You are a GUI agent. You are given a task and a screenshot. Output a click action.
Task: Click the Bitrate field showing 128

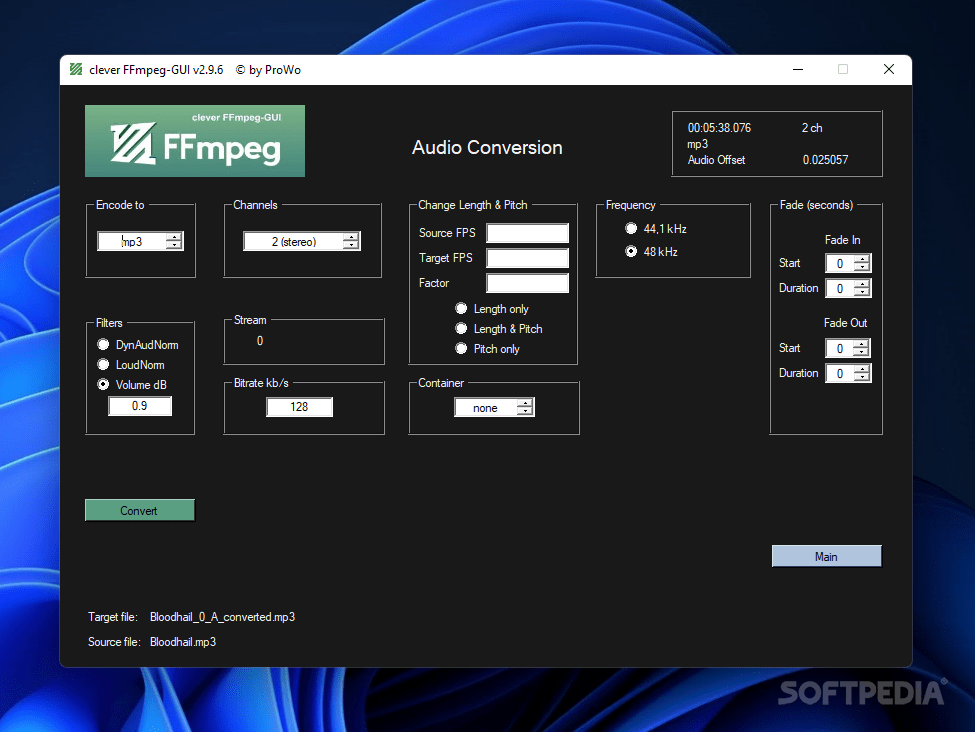(x=299, y=407)
